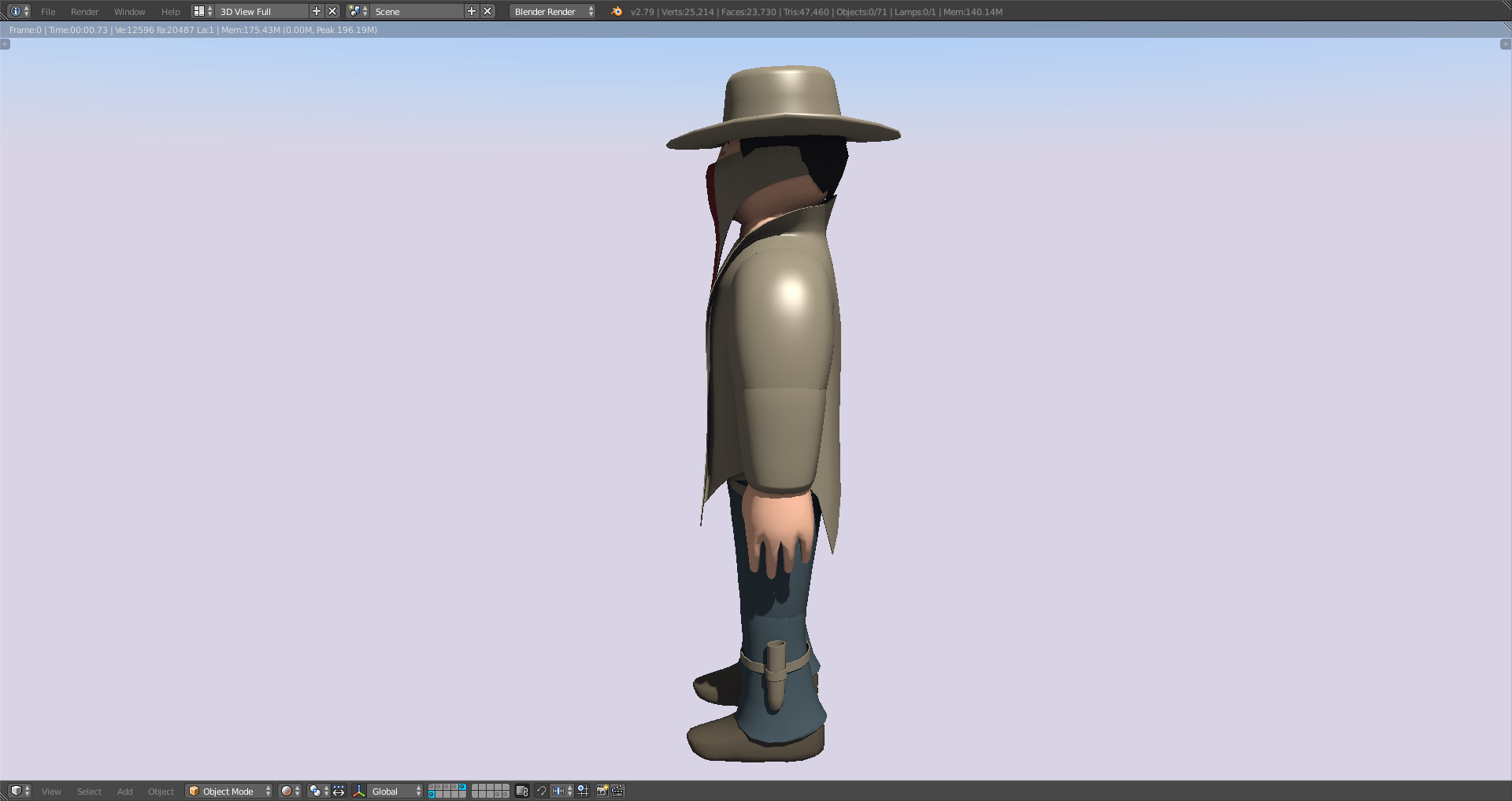Image resolution: width=1512 pixels, height=801 pixels.
Task: Open the Add menu in 3D view header
Action: coord(124,791)
